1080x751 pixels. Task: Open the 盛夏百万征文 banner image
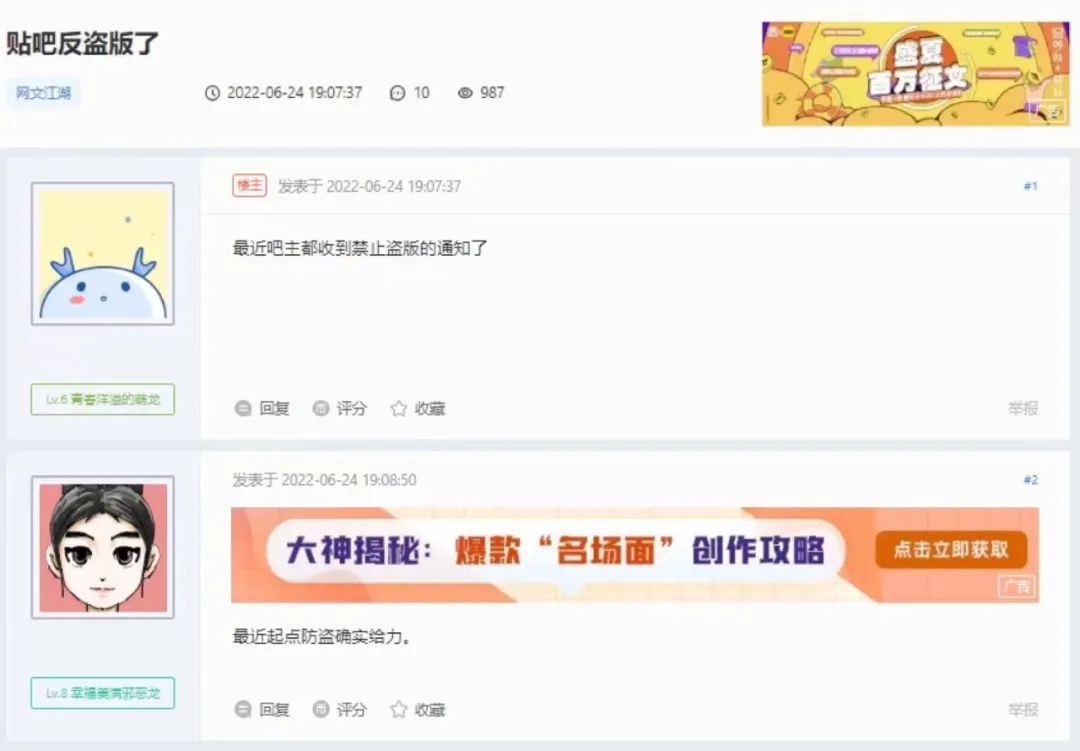(x=915, y=74)
